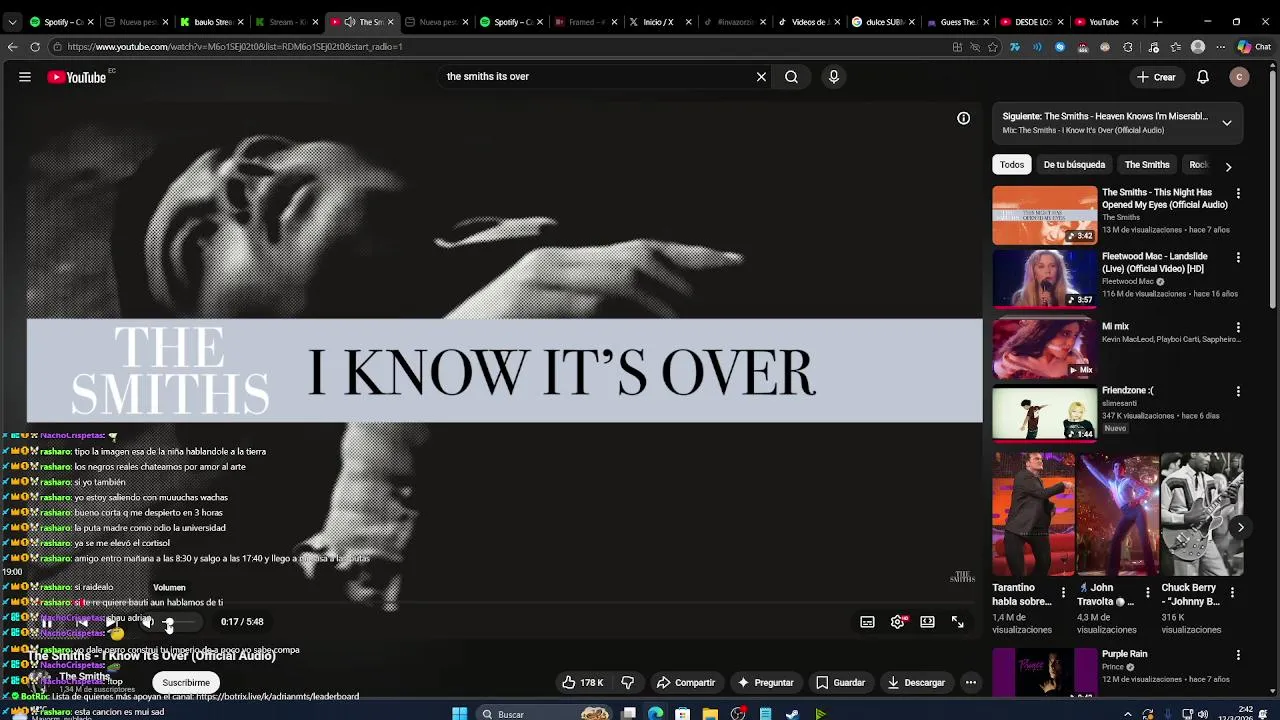
Task: Select The Smiths filter chip
Action: (x=1147, y=165)
